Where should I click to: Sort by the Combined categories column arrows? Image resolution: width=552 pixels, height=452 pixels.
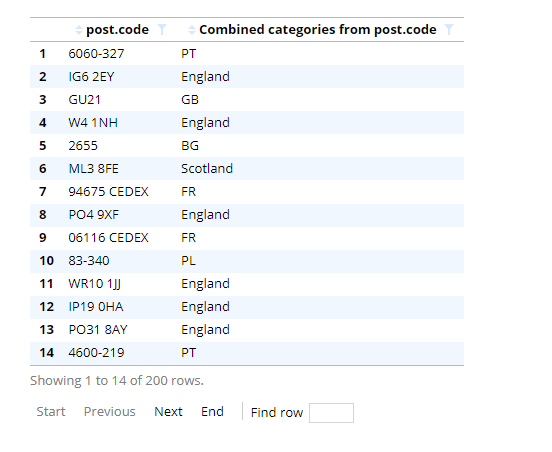(192, 30)
